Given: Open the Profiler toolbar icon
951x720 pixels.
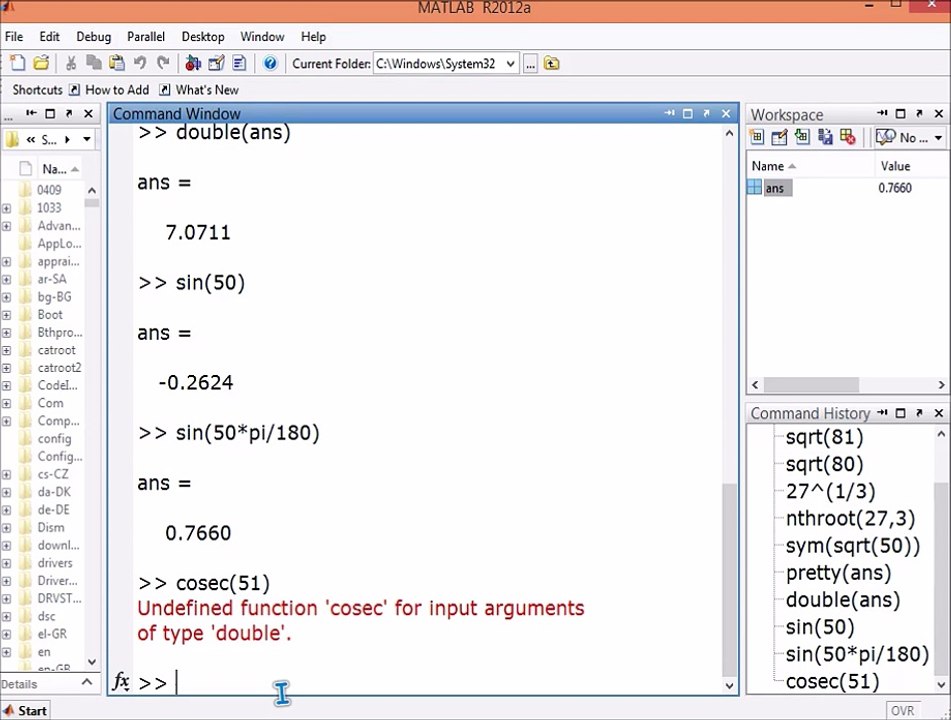Looking at the screenshot, I should pyautogui.click(x=239, y=63).
